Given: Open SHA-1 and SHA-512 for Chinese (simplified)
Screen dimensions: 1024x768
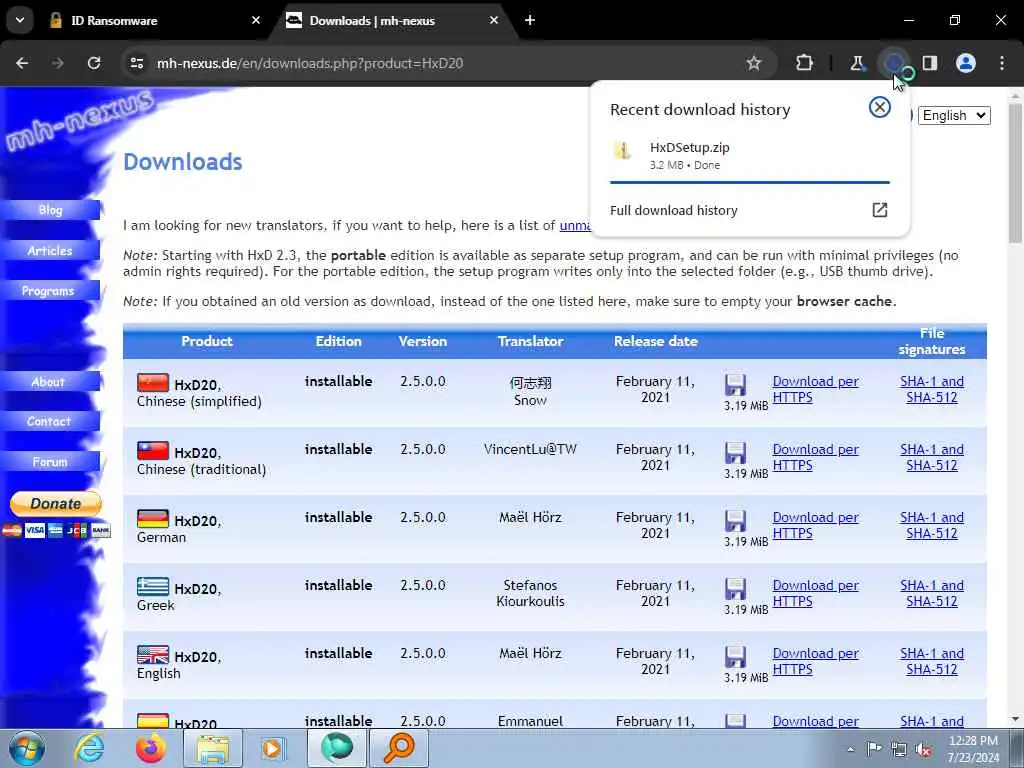Looking at the screenshot, I should point(932,389).
